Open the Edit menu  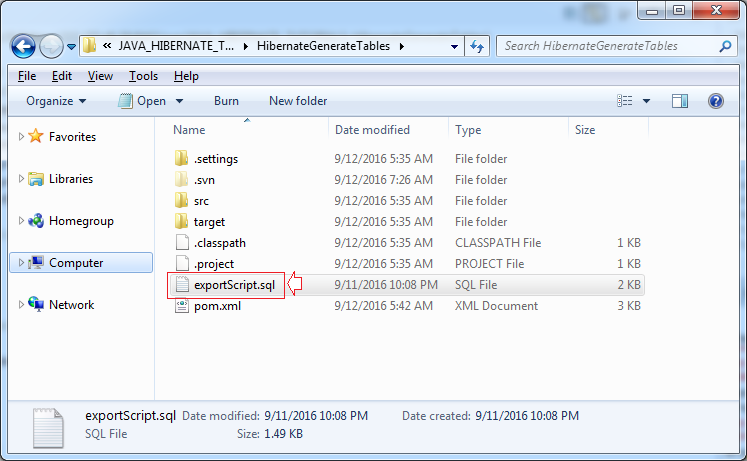(x=61, y=76)
